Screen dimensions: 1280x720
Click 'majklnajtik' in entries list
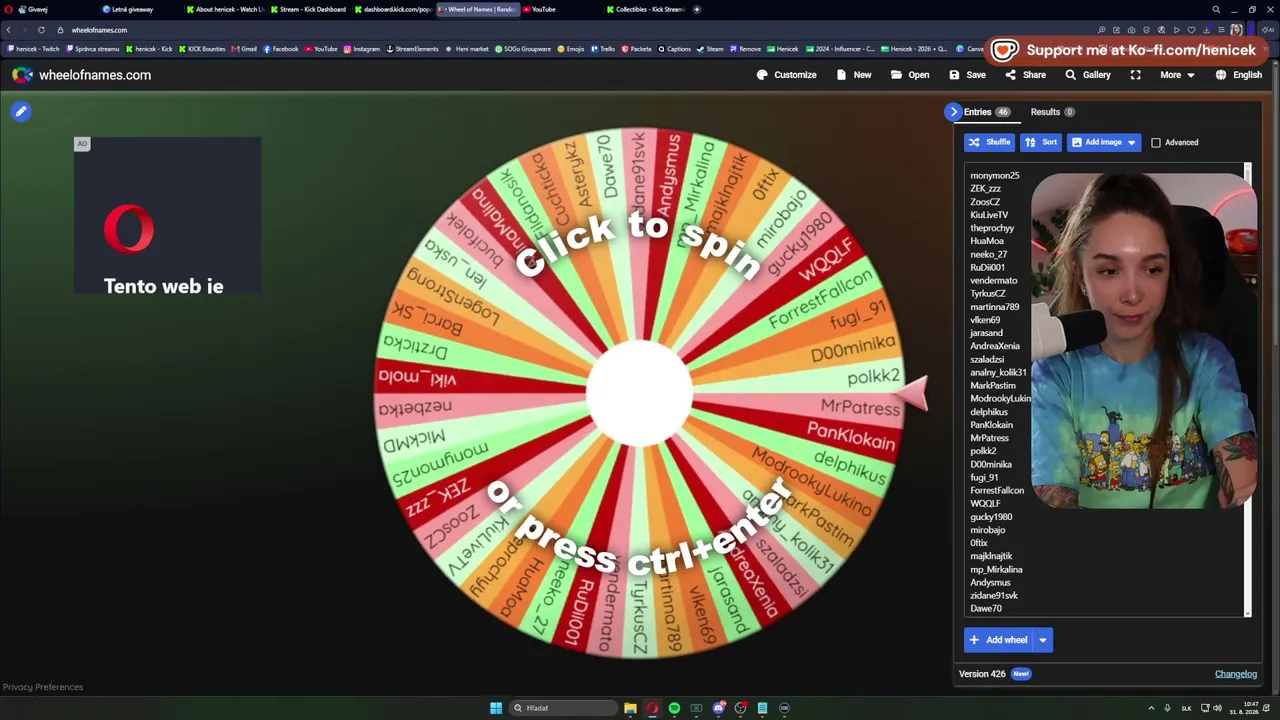991,556
